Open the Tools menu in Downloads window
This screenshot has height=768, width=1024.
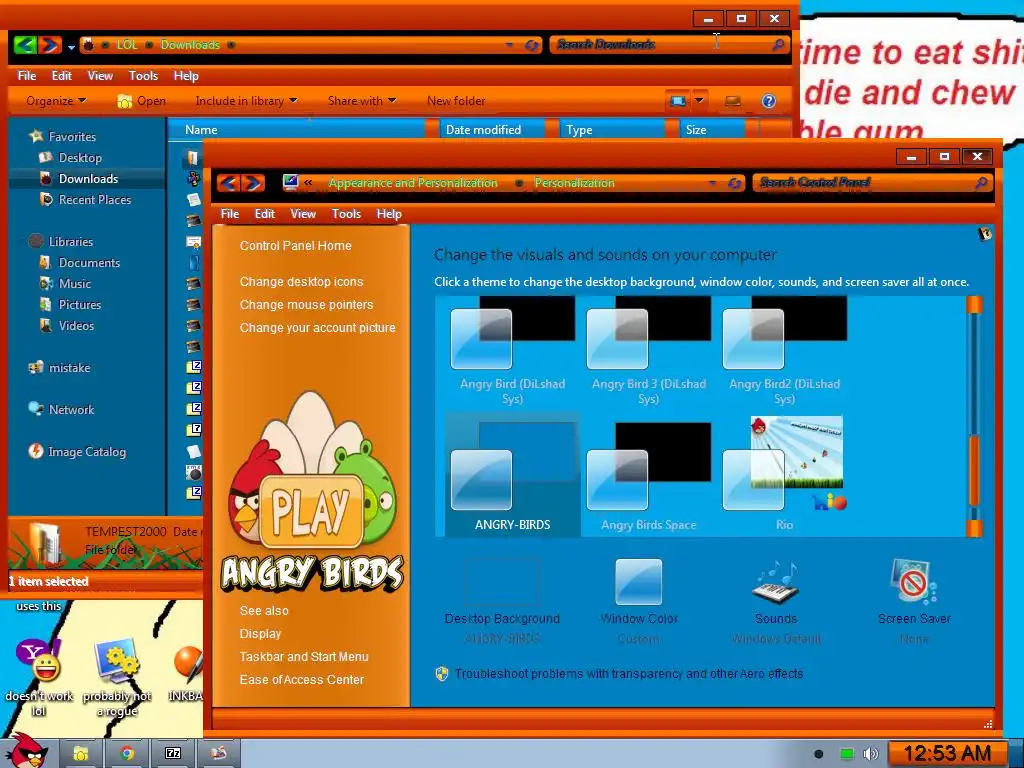coord(143,76)
